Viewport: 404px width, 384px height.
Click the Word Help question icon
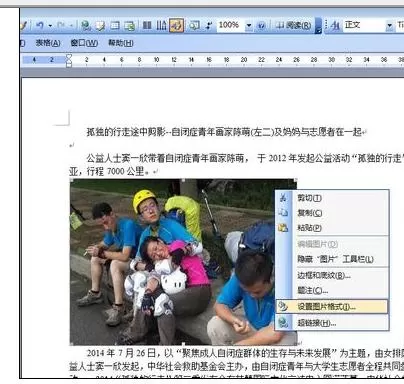coord(262,25)
